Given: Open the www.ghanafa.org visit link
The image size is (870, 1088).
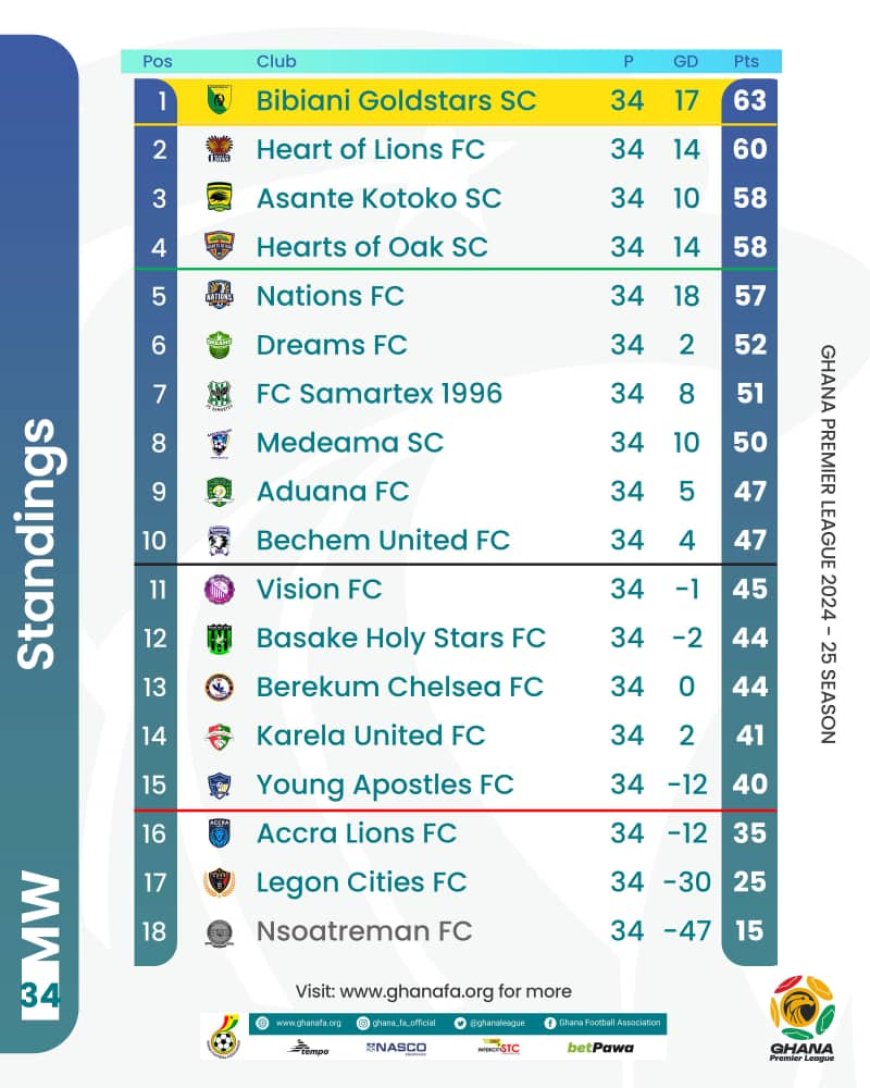Looking at the screenshot, I should pos(433,991).
